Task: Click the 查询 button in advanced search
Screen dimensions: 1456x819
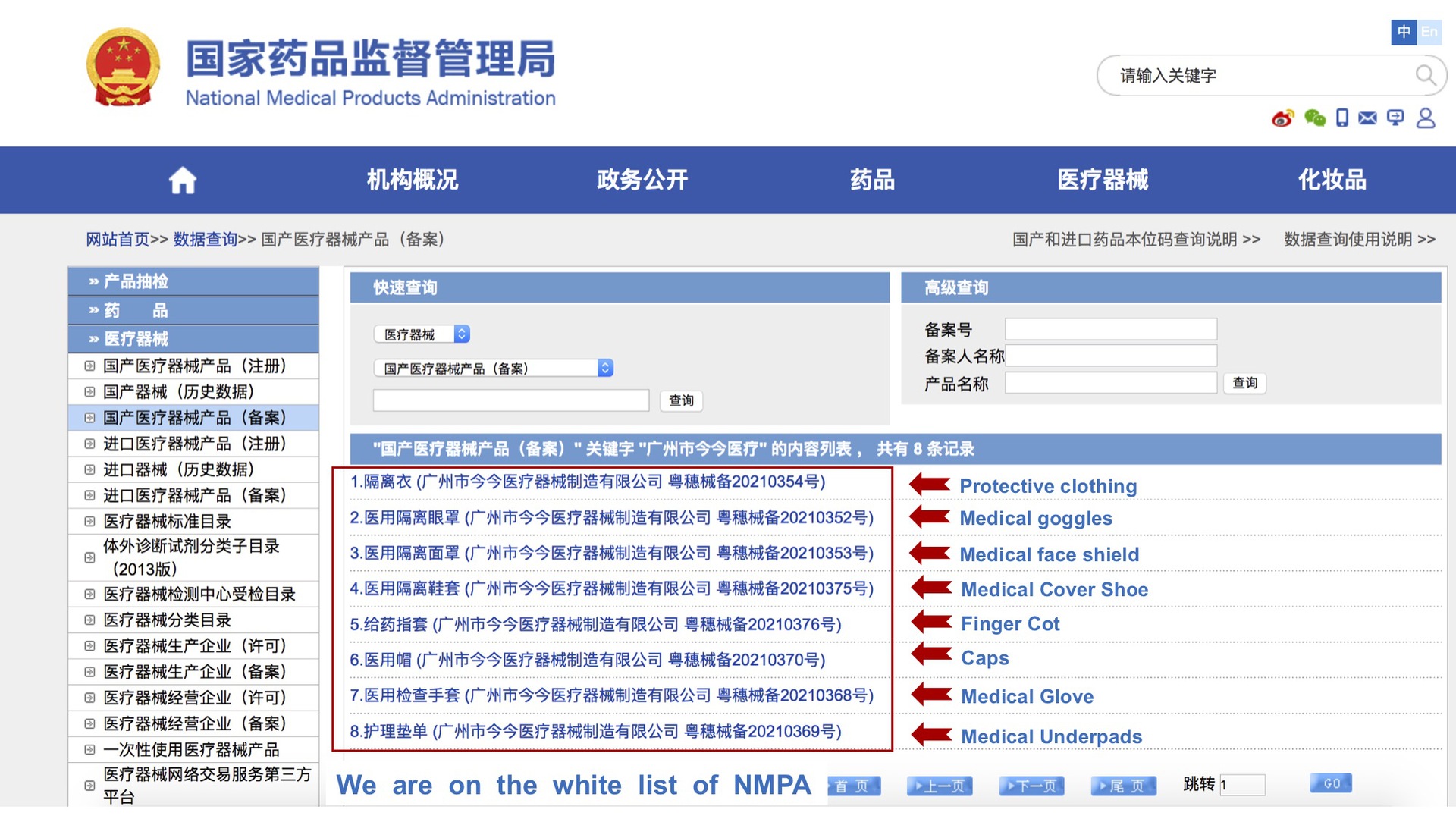Action: tap(1244, 383)
